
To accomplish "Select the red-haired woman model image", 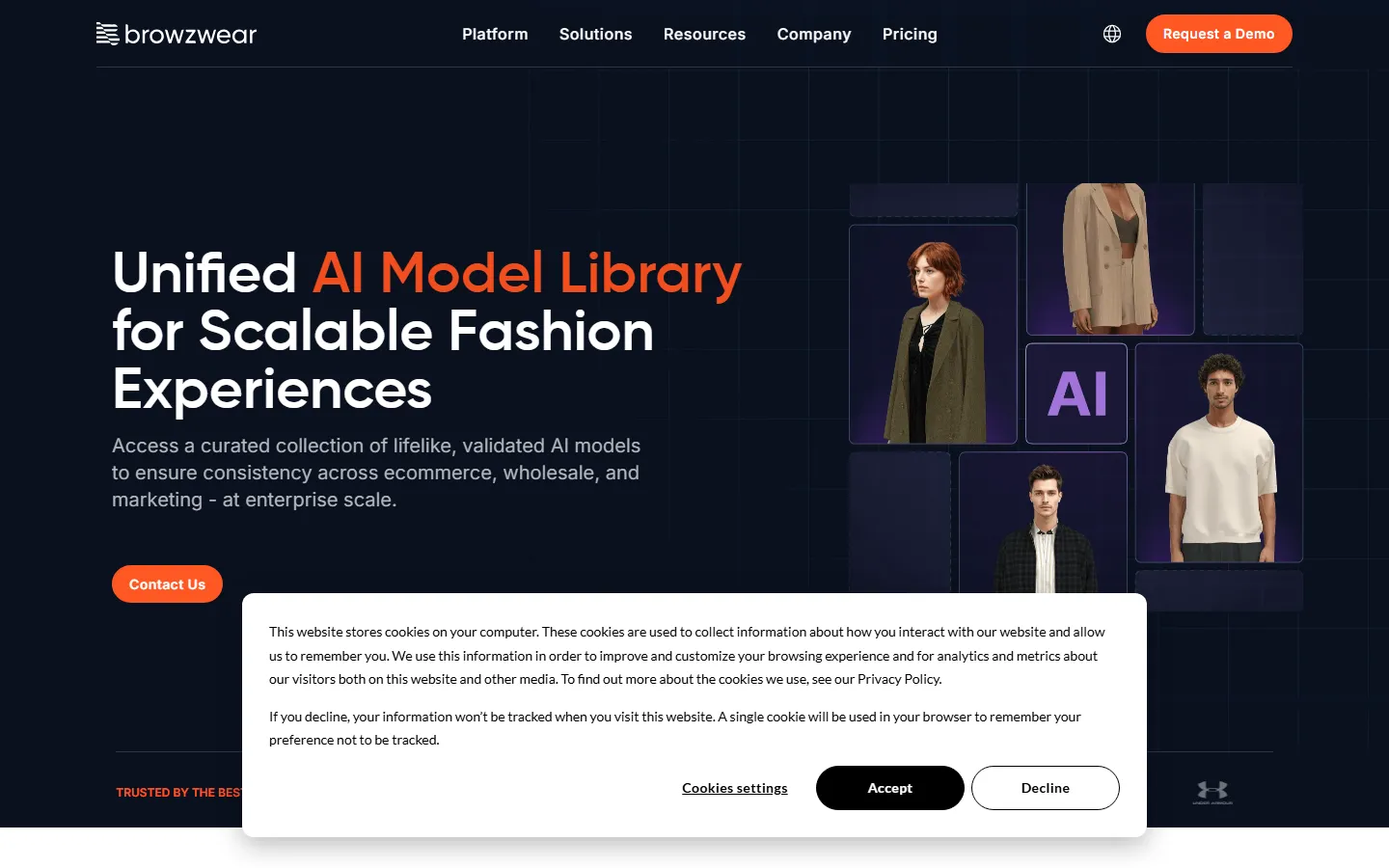I will tap(933, 335).
